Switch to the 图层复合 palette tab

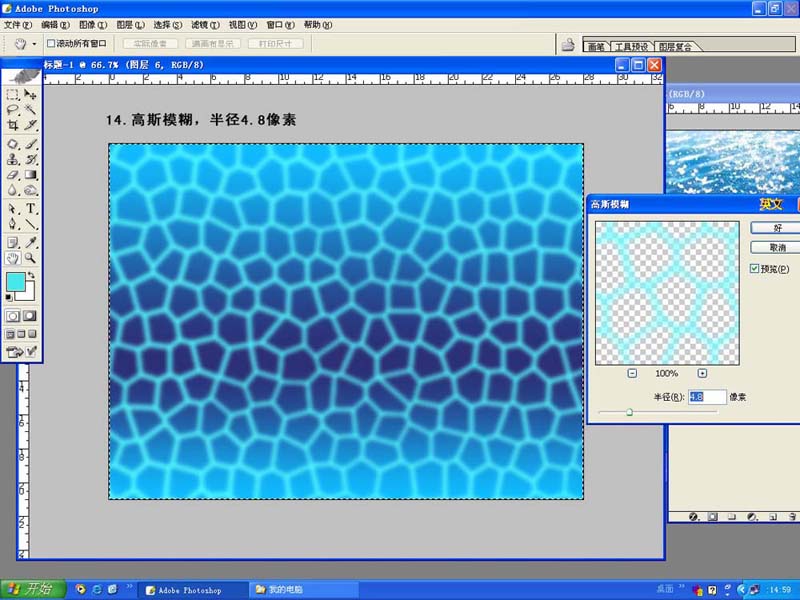tap(676, 46)
